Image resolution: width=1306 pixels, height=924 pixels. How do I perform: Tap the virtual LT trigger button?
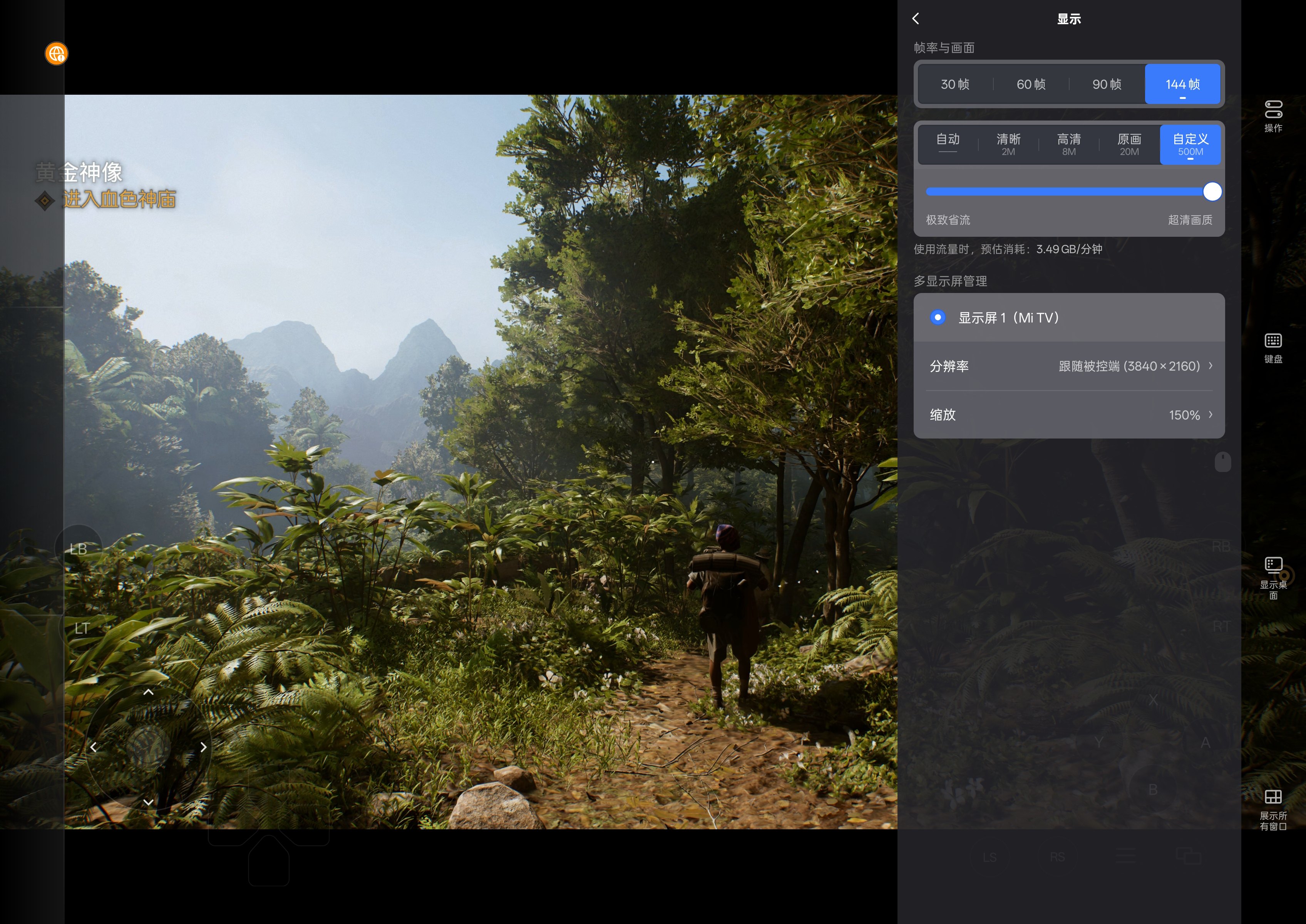click(x=82, y=628)
